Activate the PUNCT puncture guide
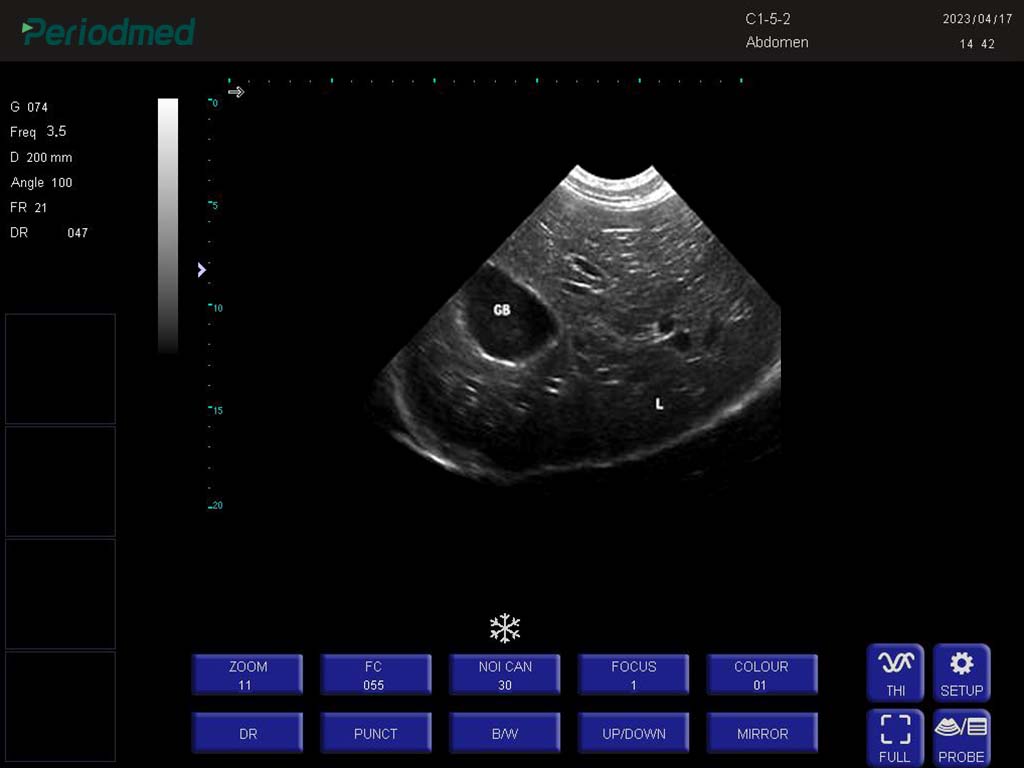Image resolution: width=1024 pixels, height=768 pixels. pos(376,733)
